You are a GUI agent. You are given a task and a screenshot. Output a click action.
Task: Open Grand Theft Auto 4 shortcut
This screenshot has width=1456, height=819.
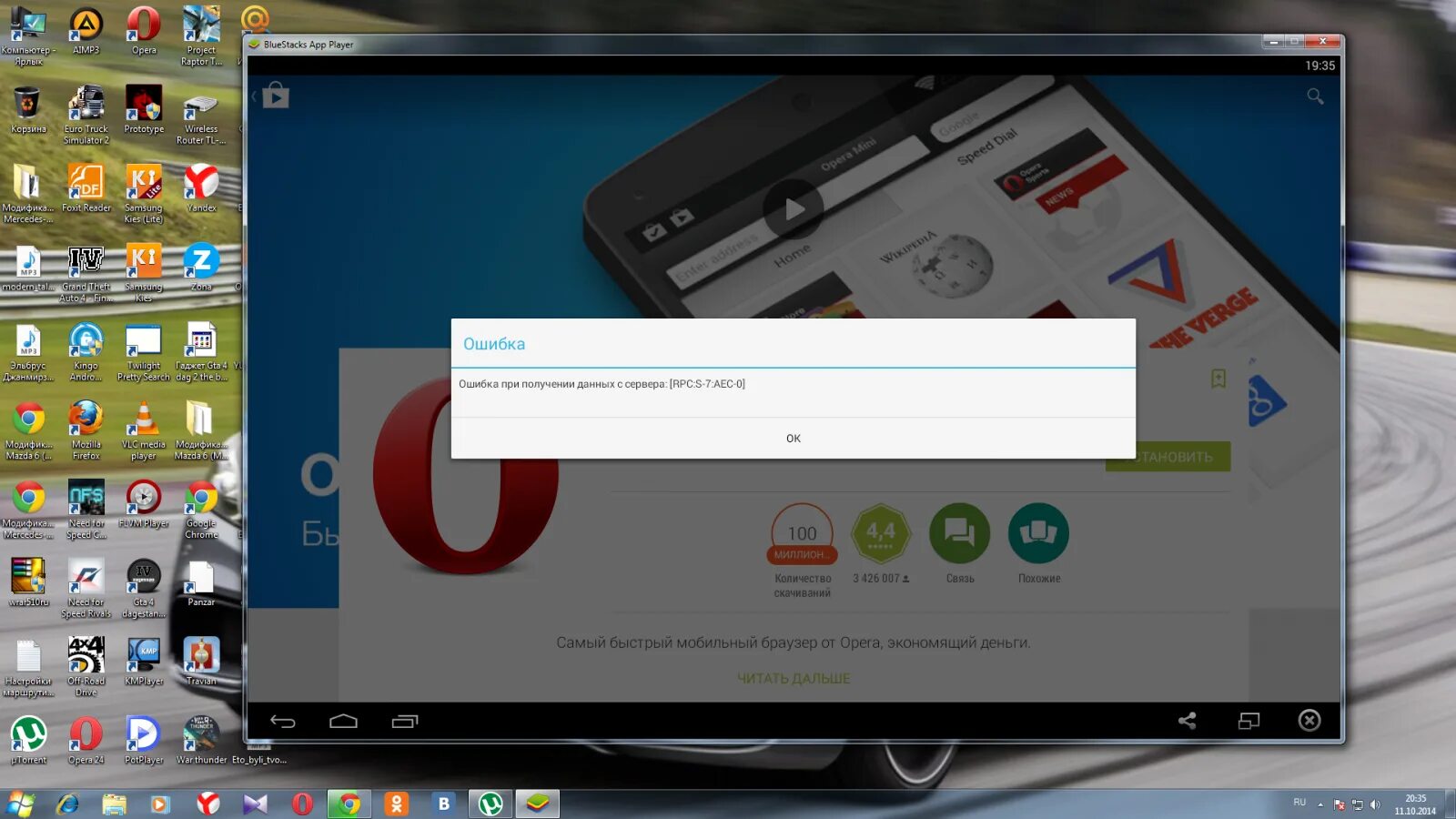click(x=86, y=273)
